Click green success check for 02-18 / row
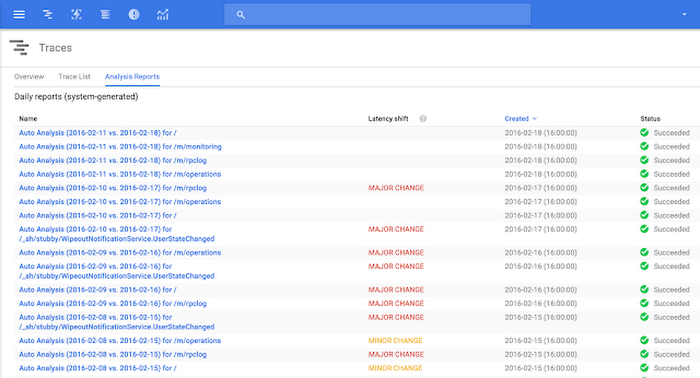This screenshot has width=700, height=378. 644,132
